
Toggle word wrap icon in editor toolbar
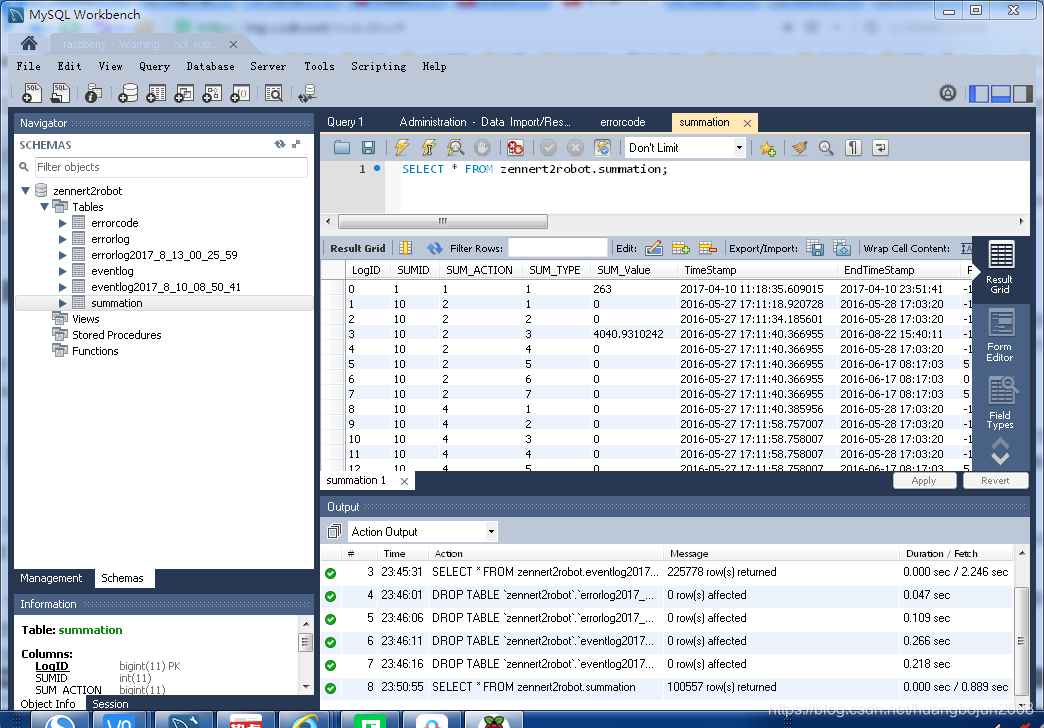pyautogui.click(x=880, y=148)
